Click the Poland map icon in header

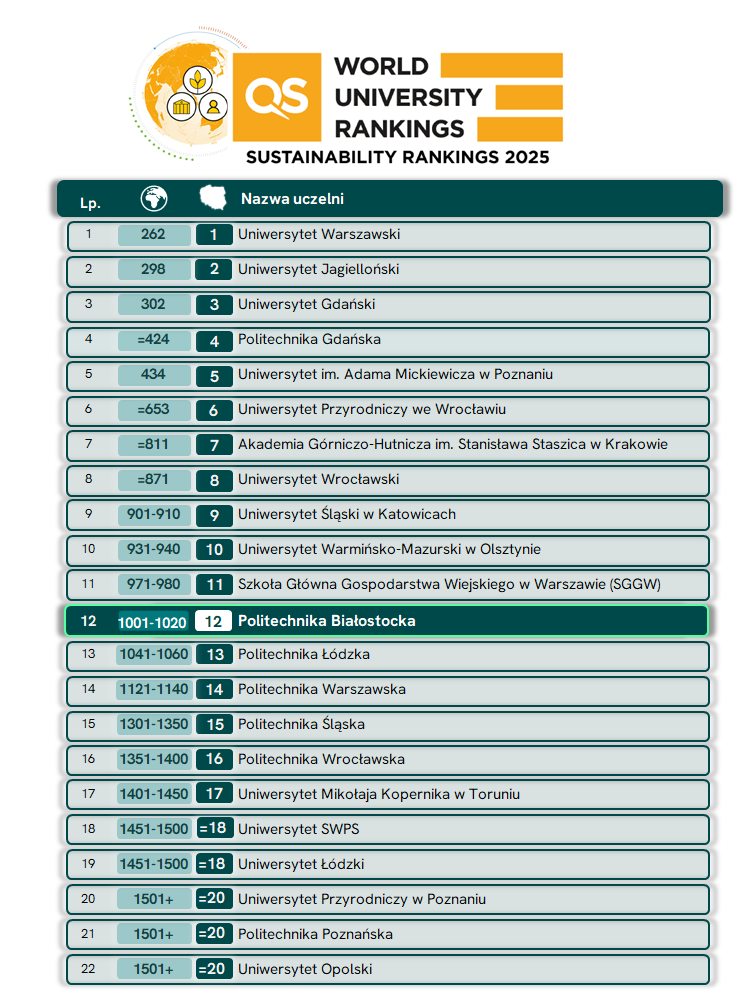(x=213, y=198)
